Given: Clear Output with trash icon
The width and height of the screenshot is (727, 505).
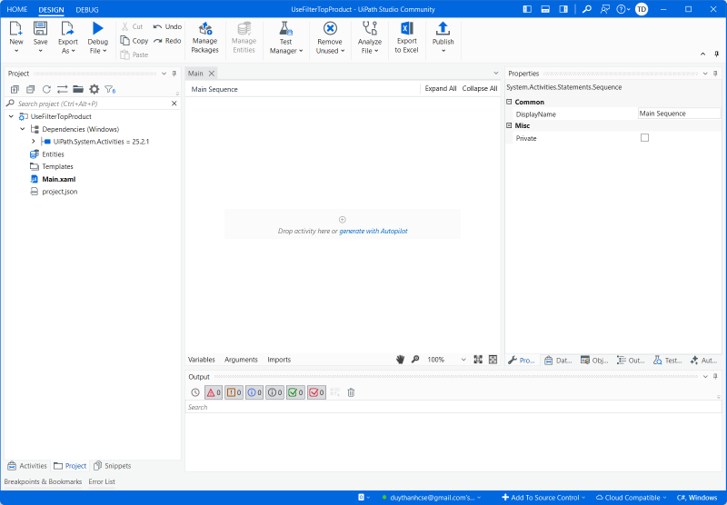Looking at the screenshot, I should click(x=351, y=392).
